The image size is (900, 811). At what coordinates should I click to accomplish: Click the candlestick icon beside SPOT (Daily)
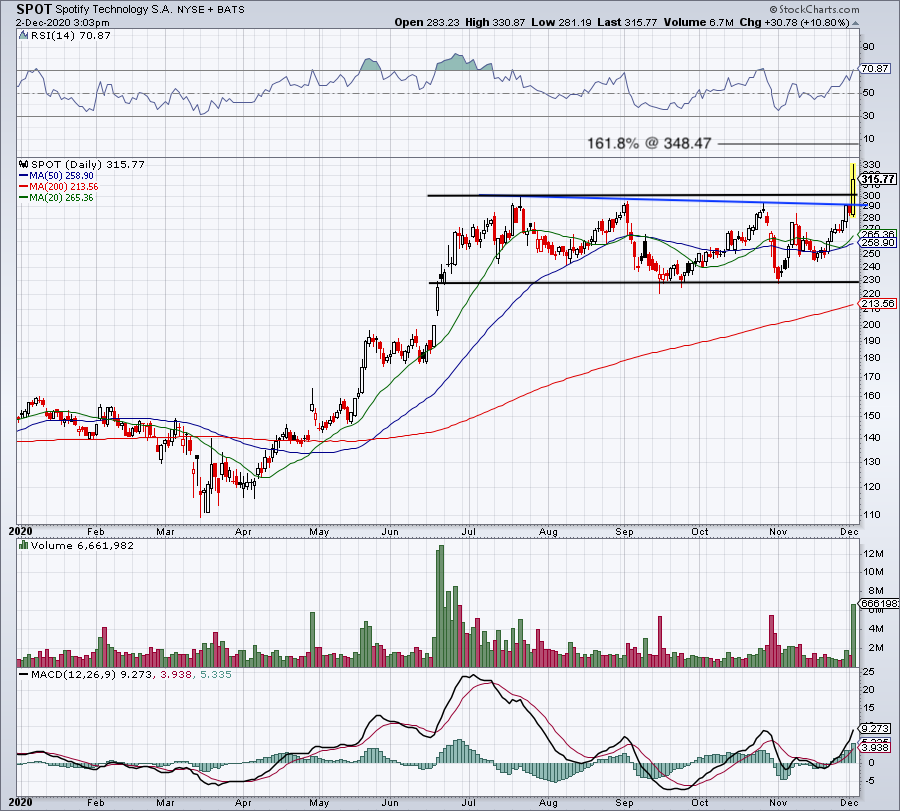(x=24, y=164)
